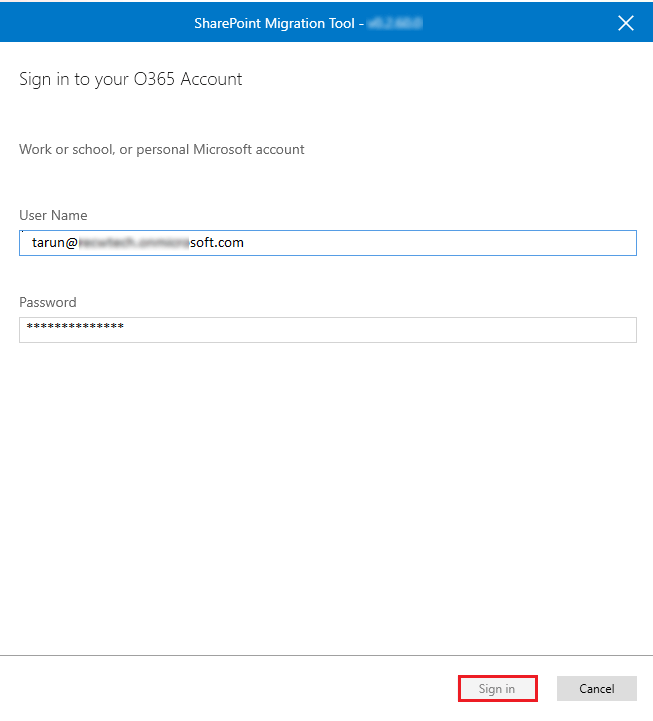The image size is (653, 721).
Task: Click the Sign in button
Action: point(498,688)
